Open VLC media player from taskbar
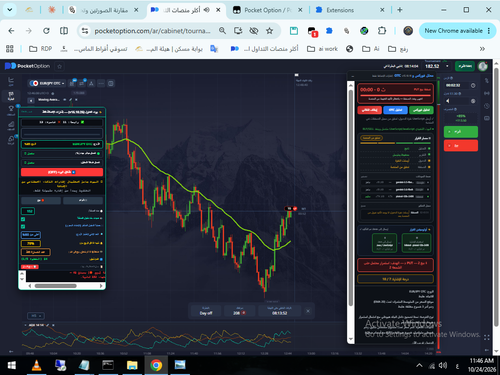The height and width of the screenshot is (375, 500). (x=36, y=365)
